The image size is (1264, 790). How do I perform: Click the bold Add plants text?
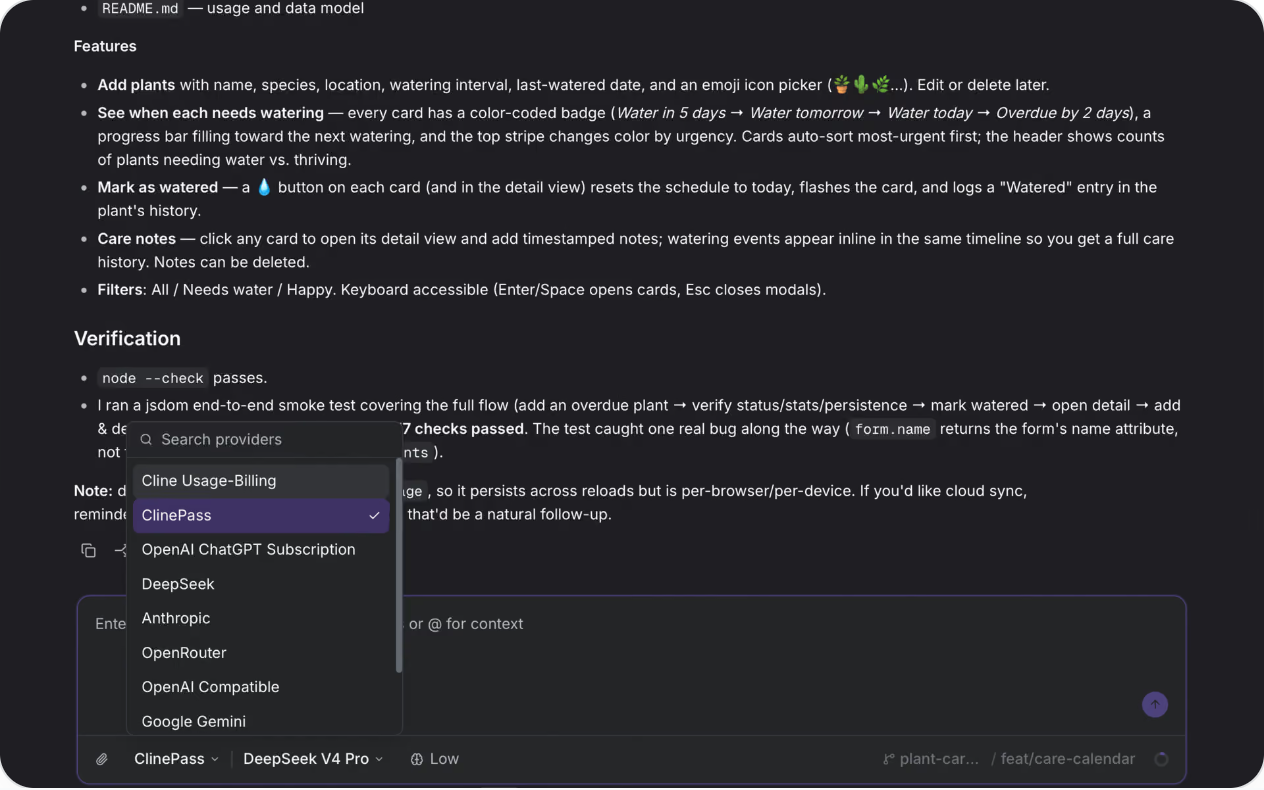(x=136, y=85)
